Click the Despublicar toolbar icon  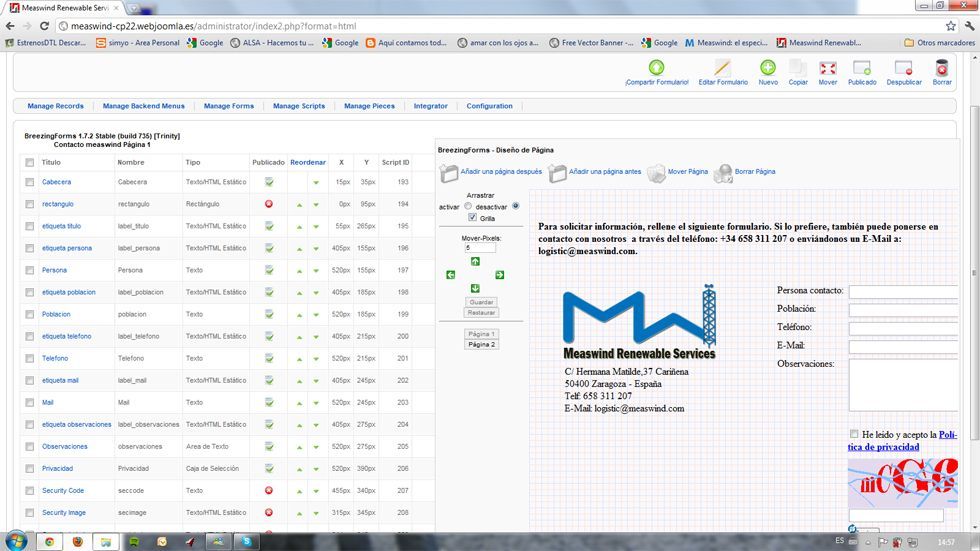pyautogui.click(x=904, y=67)
